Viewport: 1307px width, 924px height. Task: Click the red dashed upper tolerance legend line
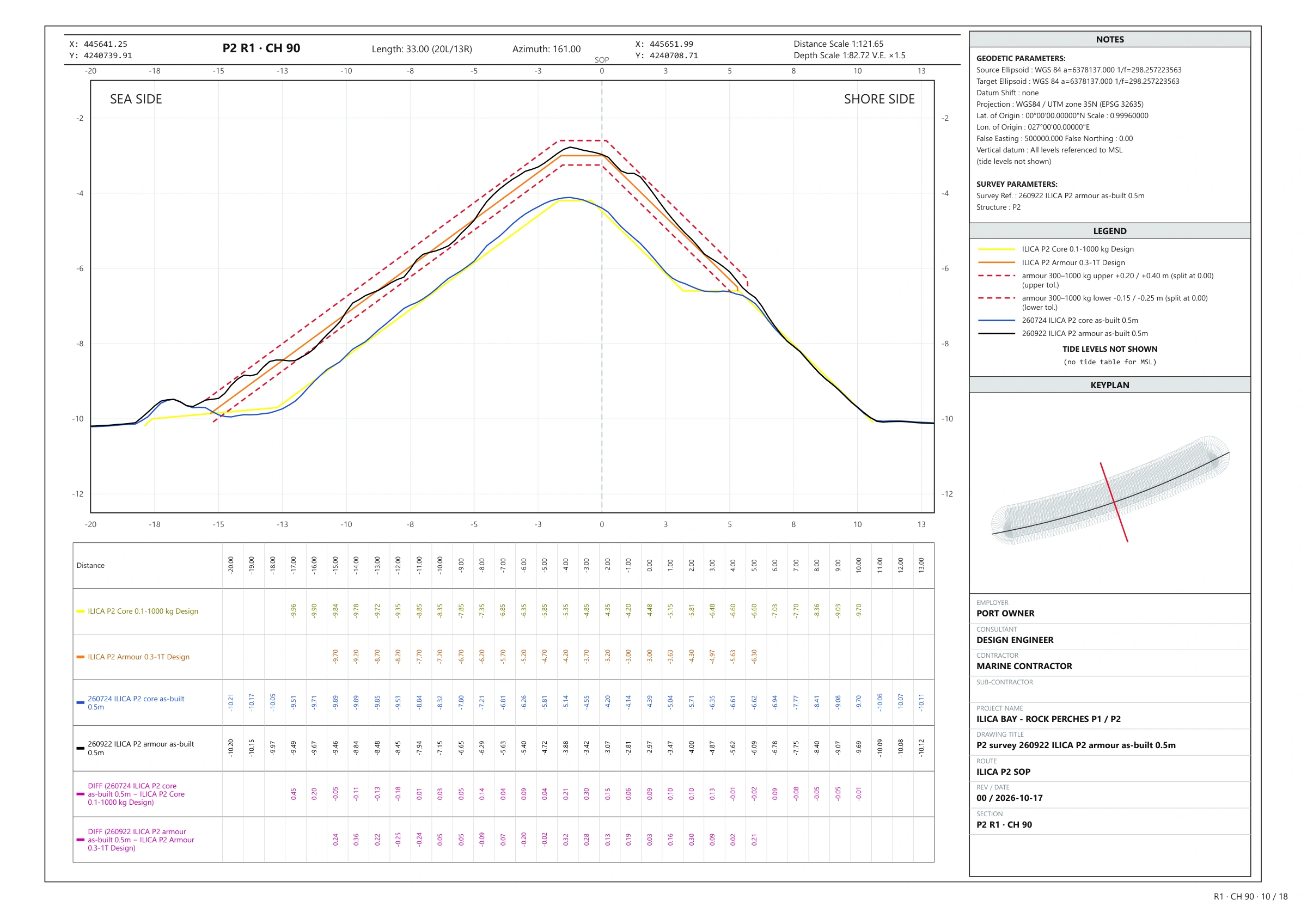click(x=996, y=276)
